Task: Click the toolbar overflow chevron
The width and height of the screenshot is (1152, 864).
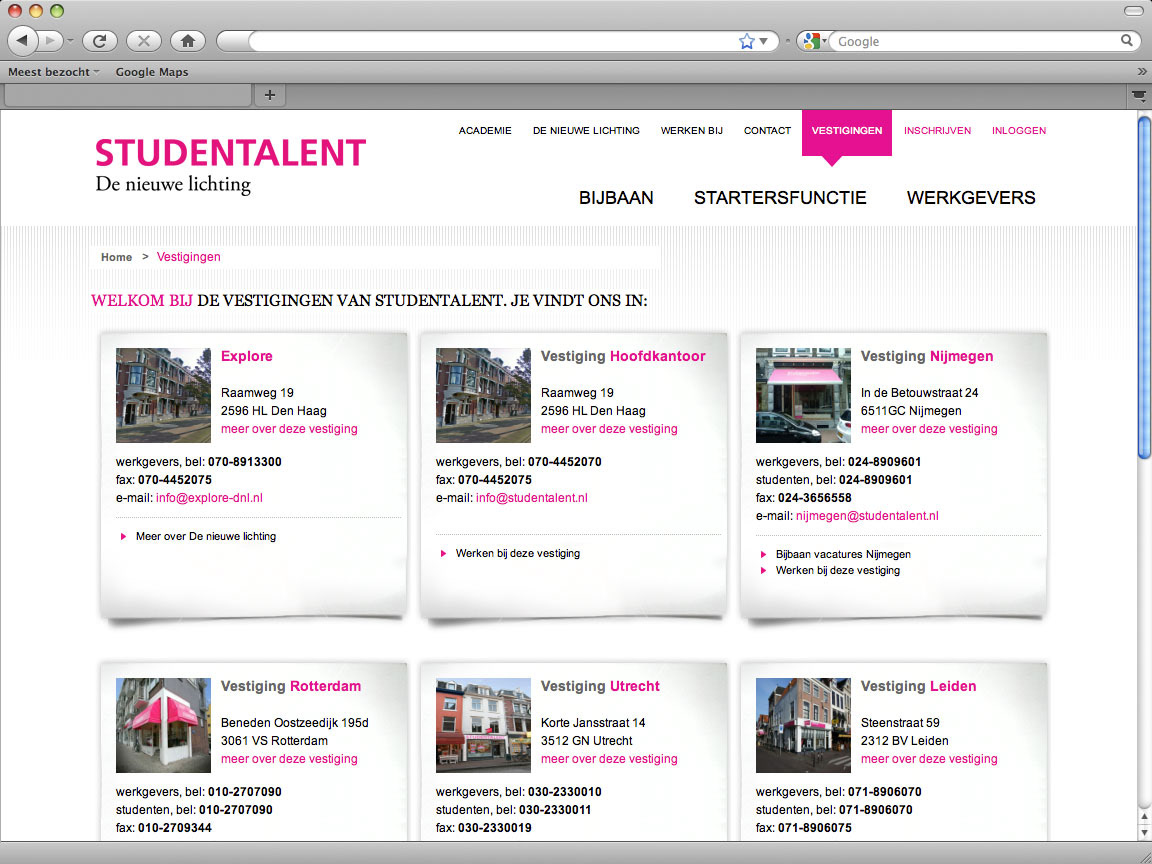Action: [x=1142, y=71]
